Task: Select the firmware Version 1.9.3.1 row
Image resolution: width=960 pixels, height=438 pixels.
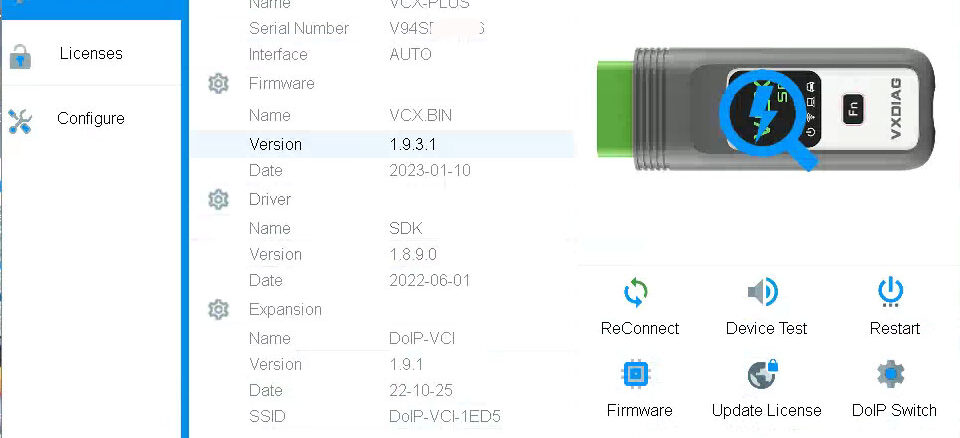Action: [x=383, y=144]
